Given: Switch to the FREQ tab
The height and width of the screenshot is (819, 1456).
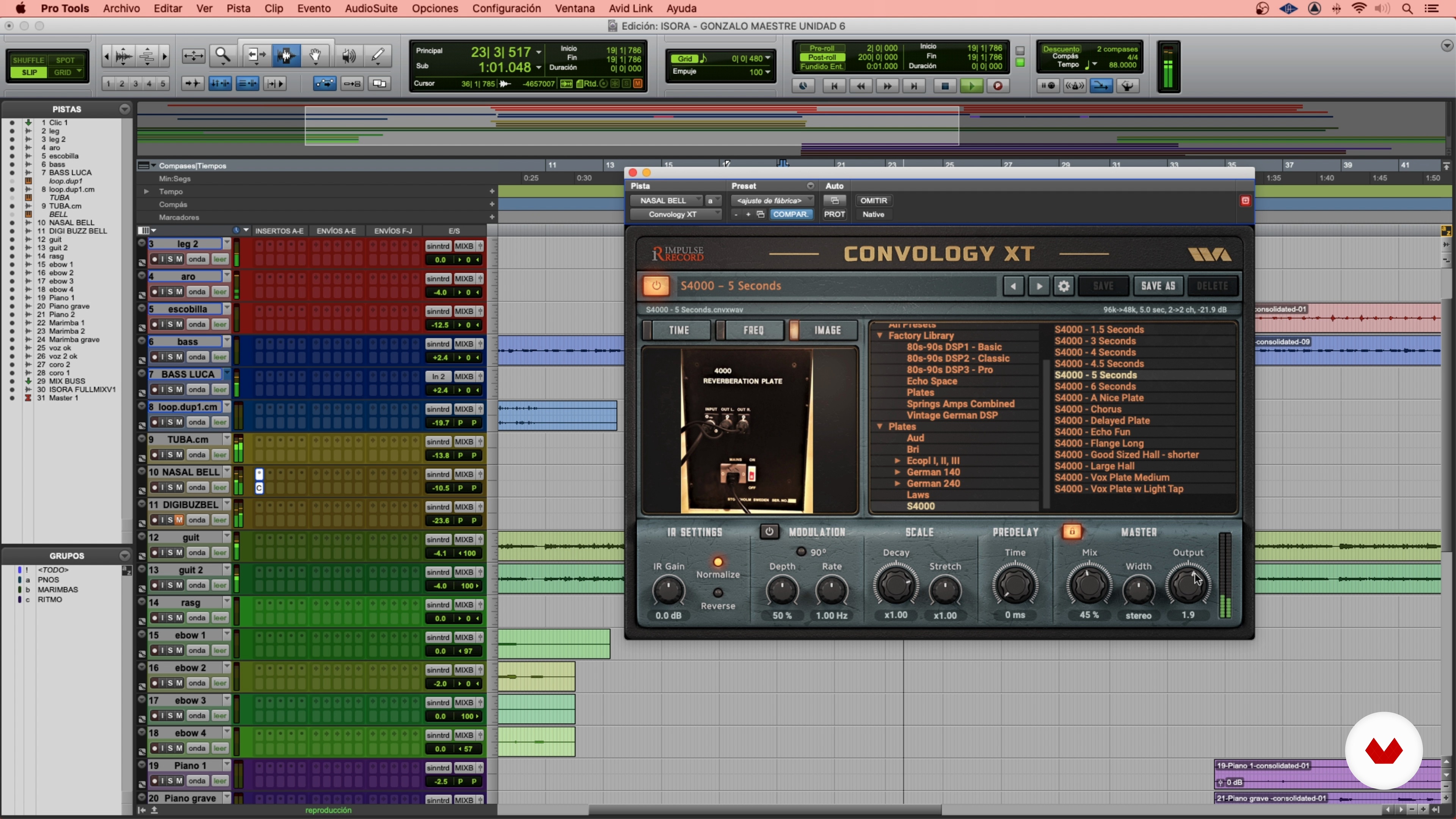Looking at the screenshot, I should click(x=751, y=330).
